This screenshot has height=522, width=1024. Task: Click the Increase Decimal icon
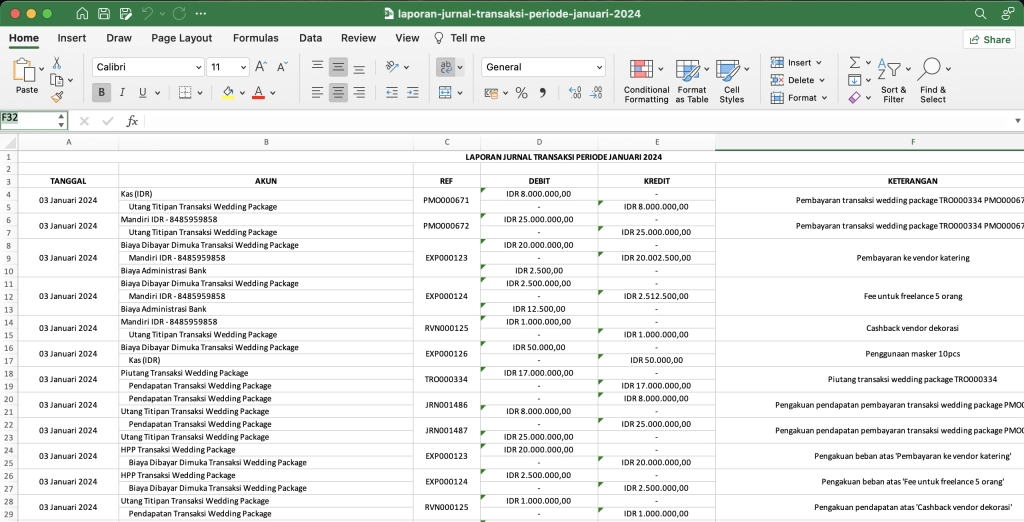[575, 93]
